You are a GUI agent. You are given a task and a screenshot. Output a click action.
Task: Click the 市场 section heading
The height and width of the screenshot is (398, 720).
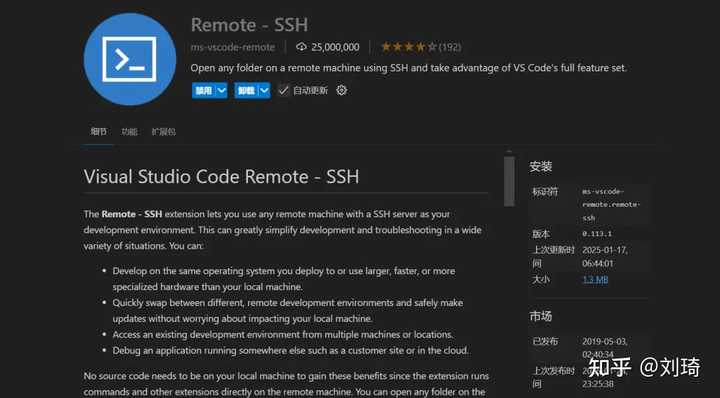pos(540,316)
